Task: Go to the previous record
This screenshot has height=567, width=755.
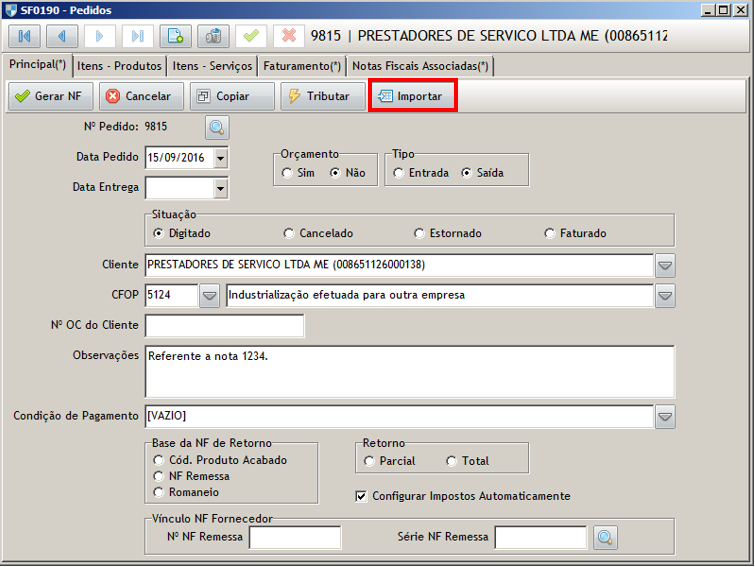Action: (x=61, y=37)
